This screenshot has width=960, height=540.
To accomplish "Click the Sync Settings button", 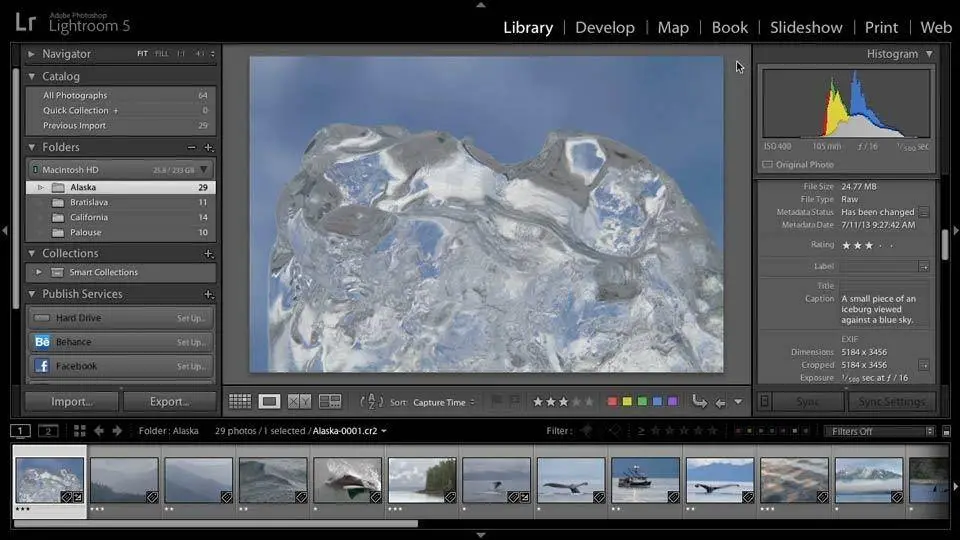I will (x=891, y=402).
